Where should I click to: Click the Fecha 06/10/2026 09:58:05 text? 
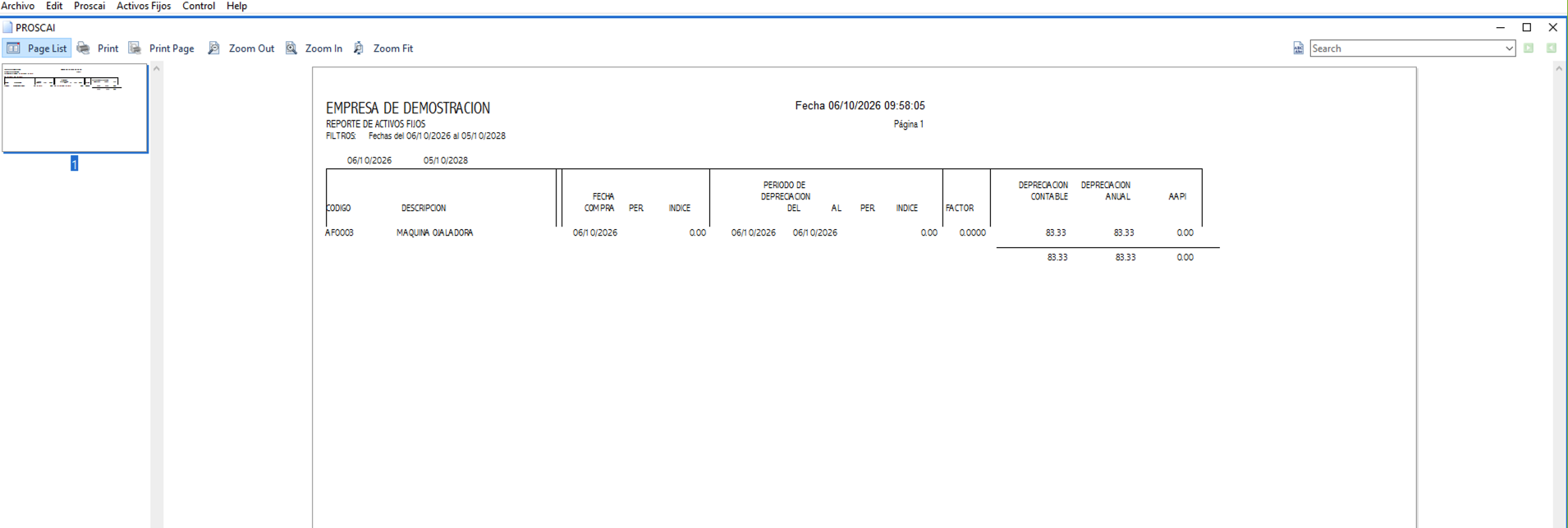860,106
